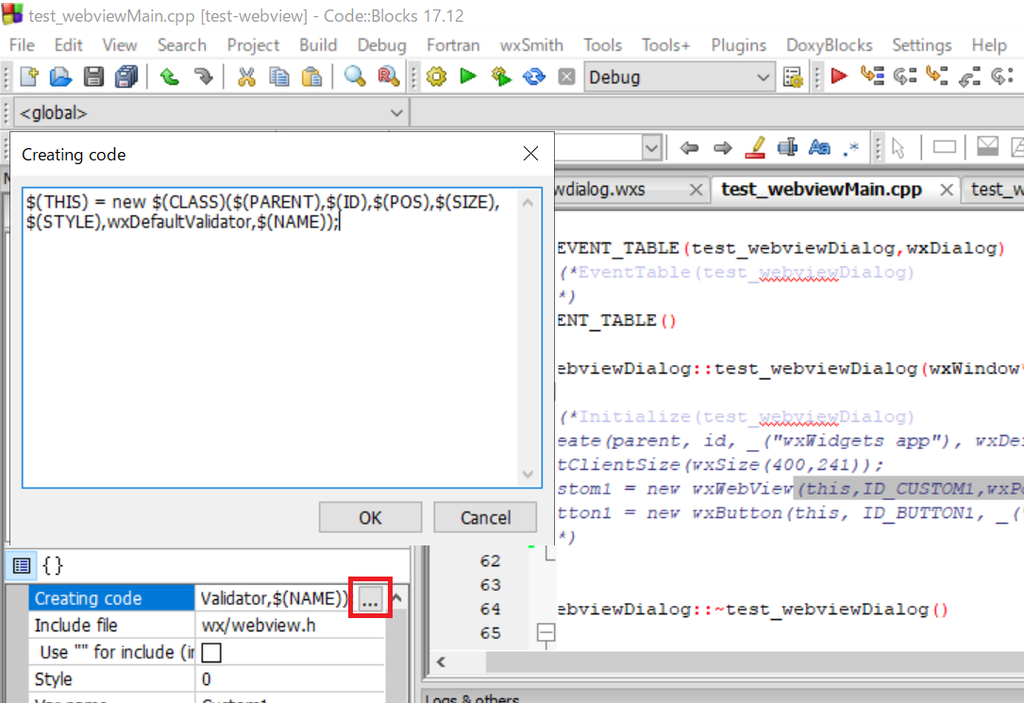This screenshot has height=703, width=1024.
Task: Open the <global> scope dropdown
Action: click(397, 112)
